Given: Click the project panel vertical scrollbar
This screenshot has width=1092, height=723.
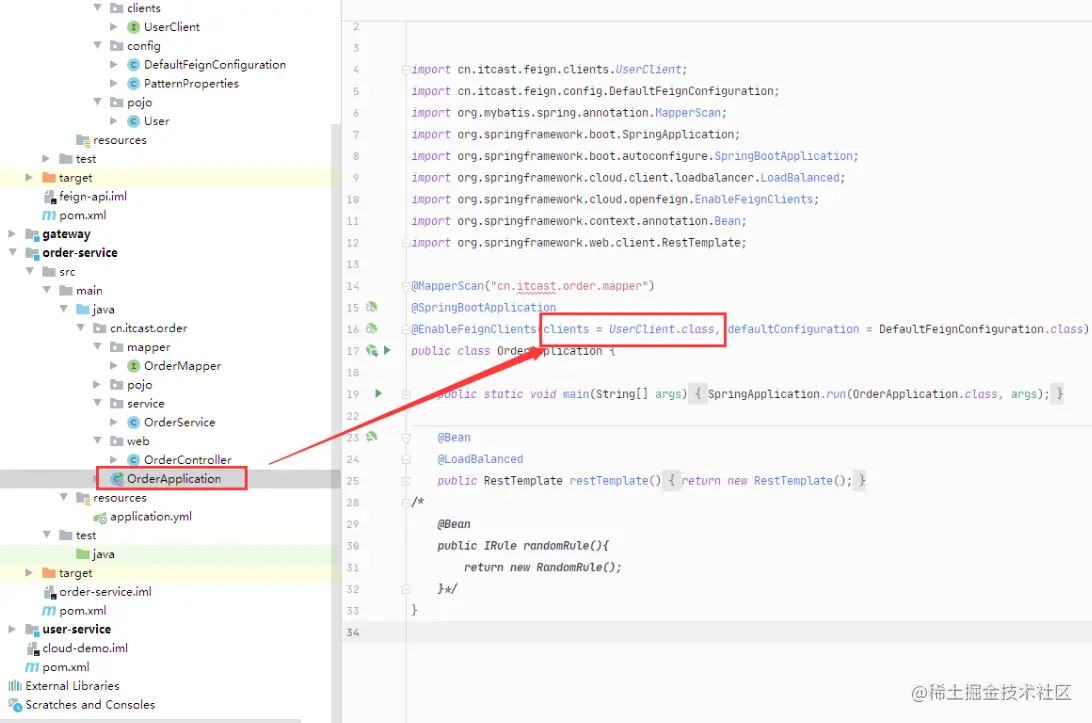Looking at the screenshot, I should coord(336,423).
